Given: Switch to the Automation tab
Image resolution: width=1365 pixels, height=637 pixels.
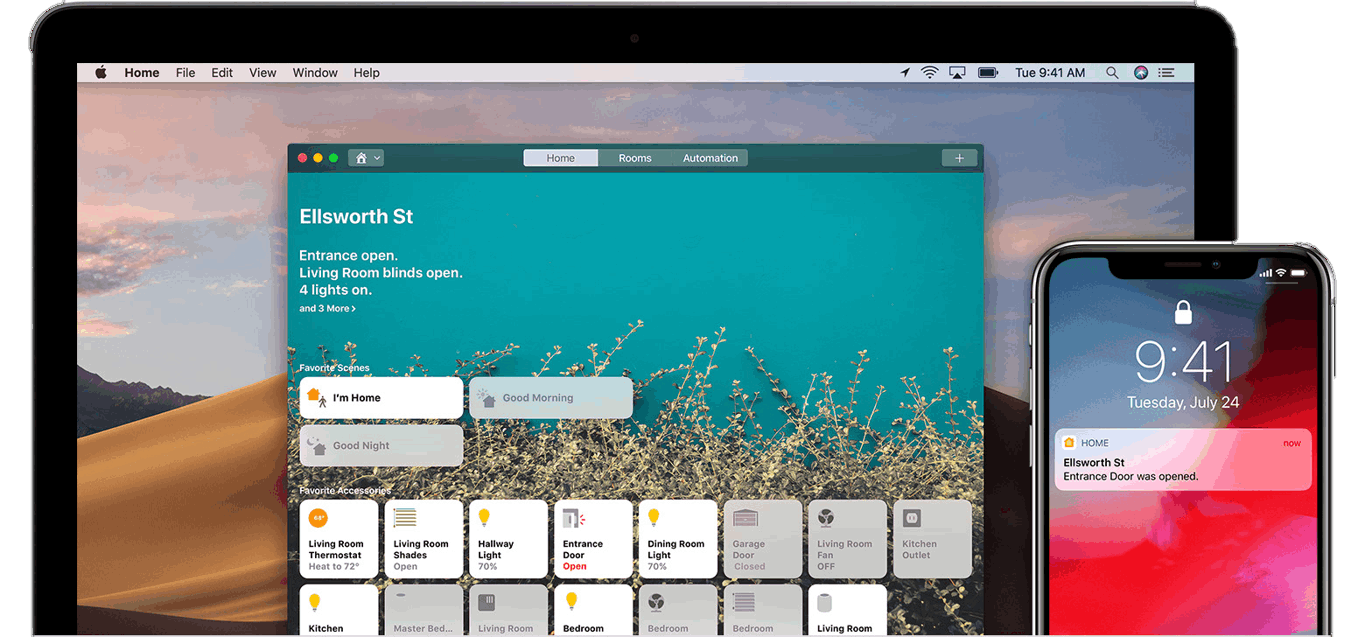Looking at the screenshot, I should [710, 158].
